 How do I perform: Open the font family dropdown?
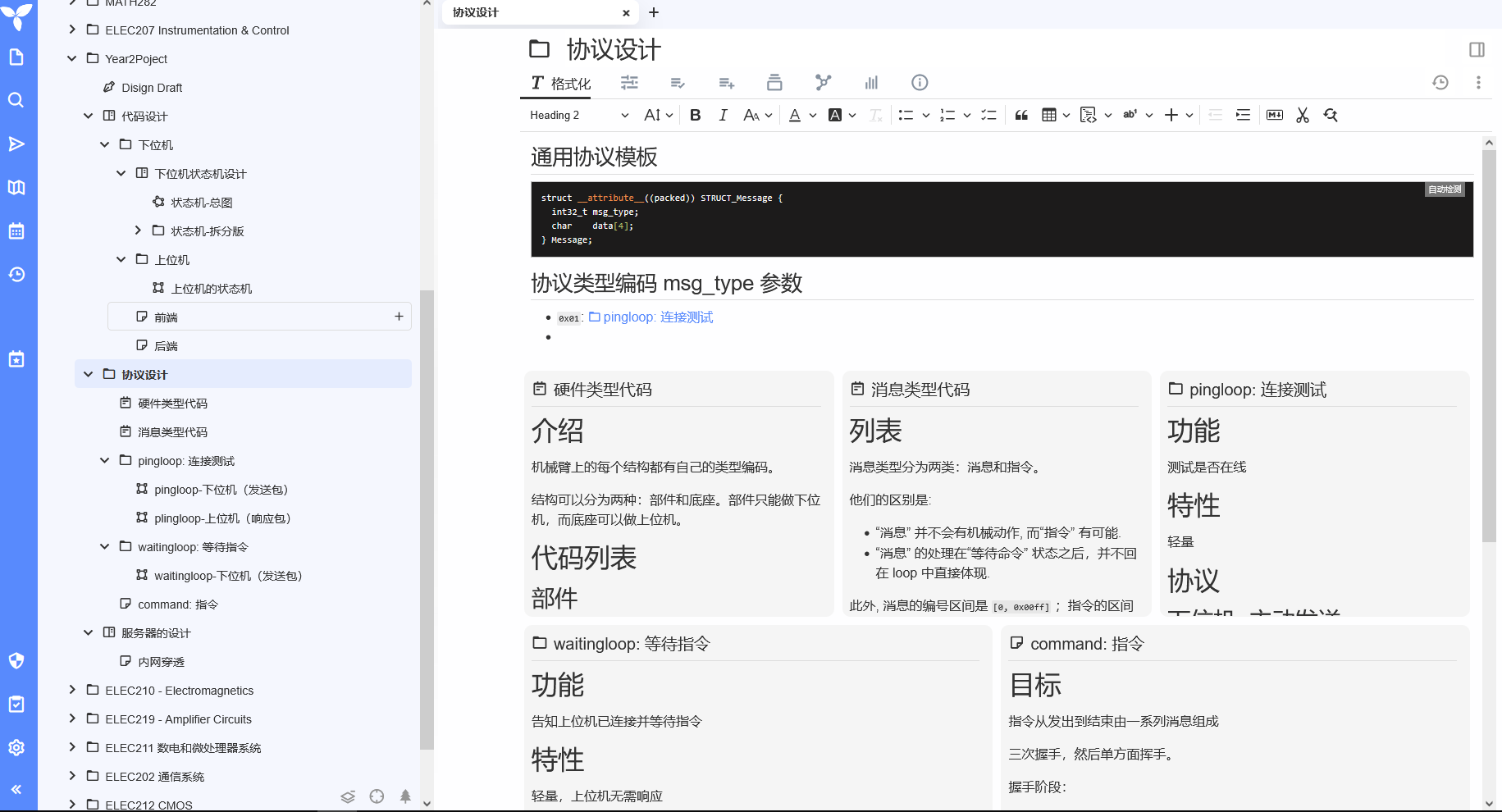coord(757,115)
